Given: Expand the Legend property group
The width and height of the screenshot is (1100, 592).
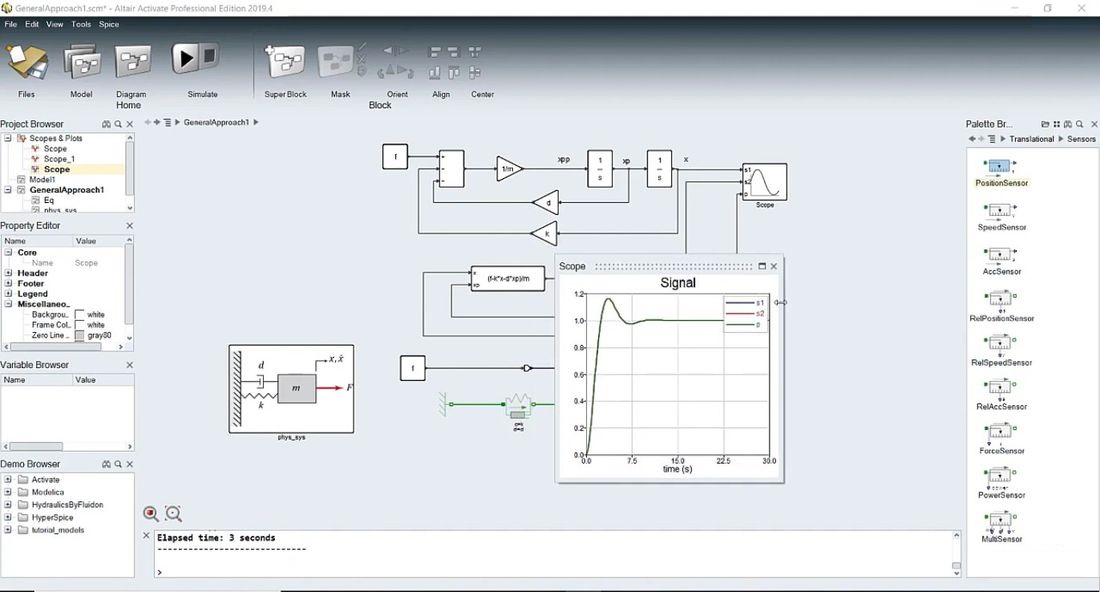Looking at the screenshot, I should pos(8,294).
